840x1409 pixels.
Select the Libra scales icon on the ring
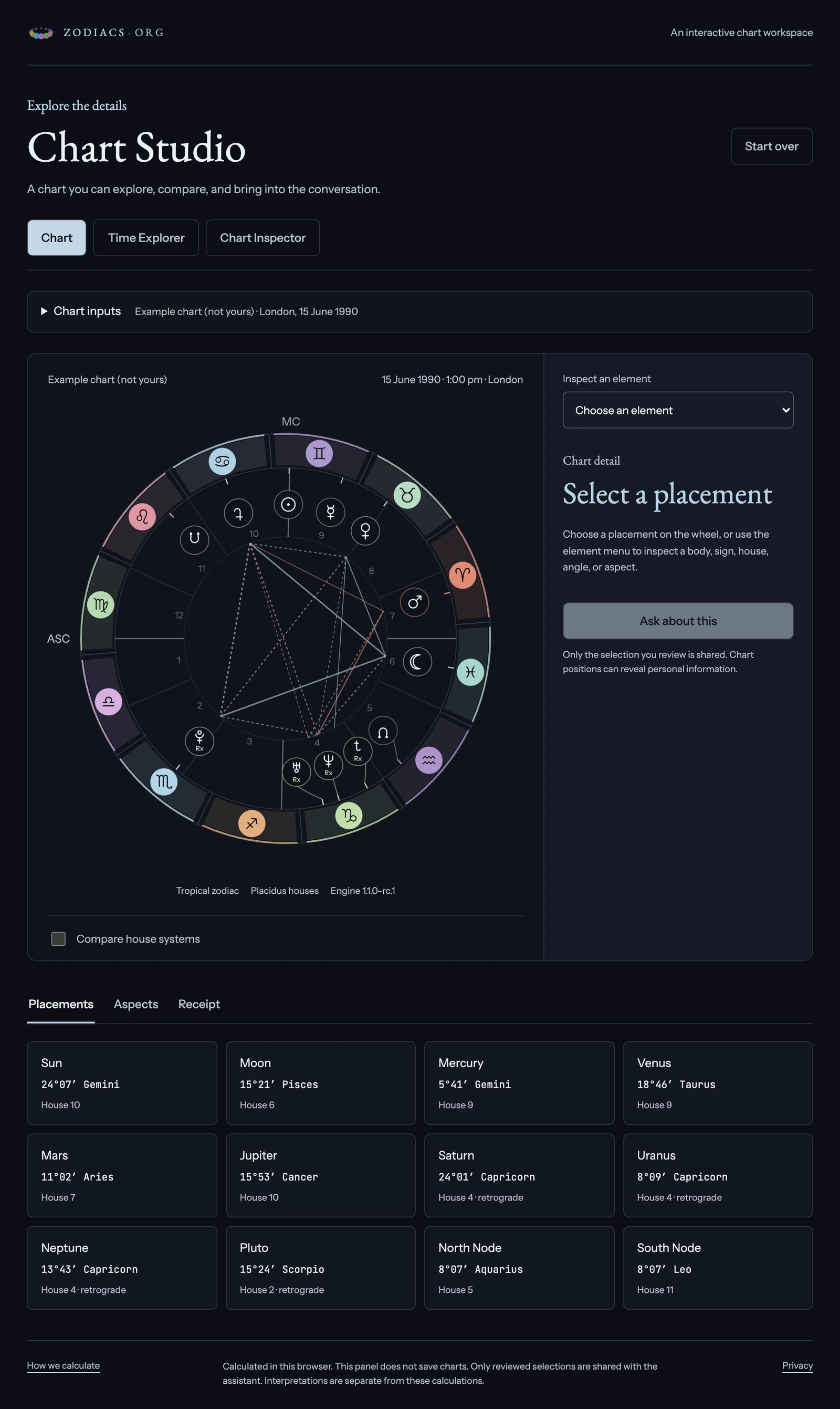[109, 702]
